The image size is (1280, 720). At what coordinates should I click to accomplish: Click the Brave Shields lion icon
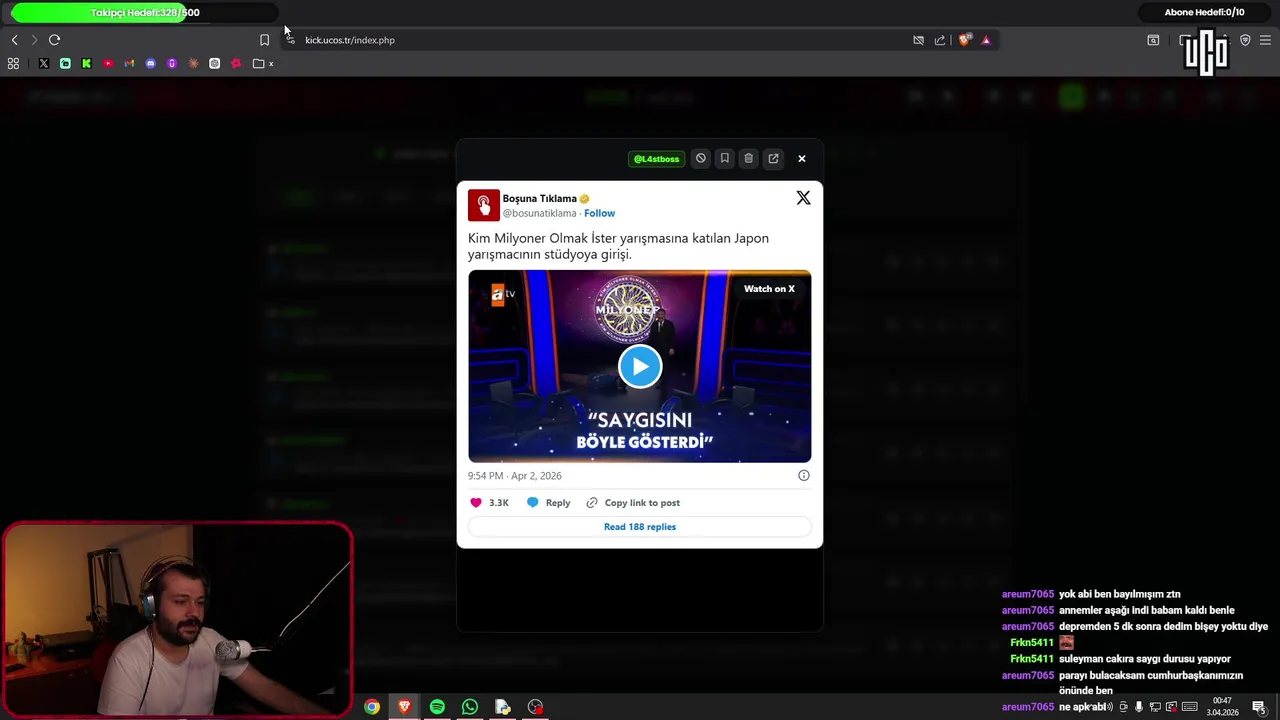(x=964, y=40)
